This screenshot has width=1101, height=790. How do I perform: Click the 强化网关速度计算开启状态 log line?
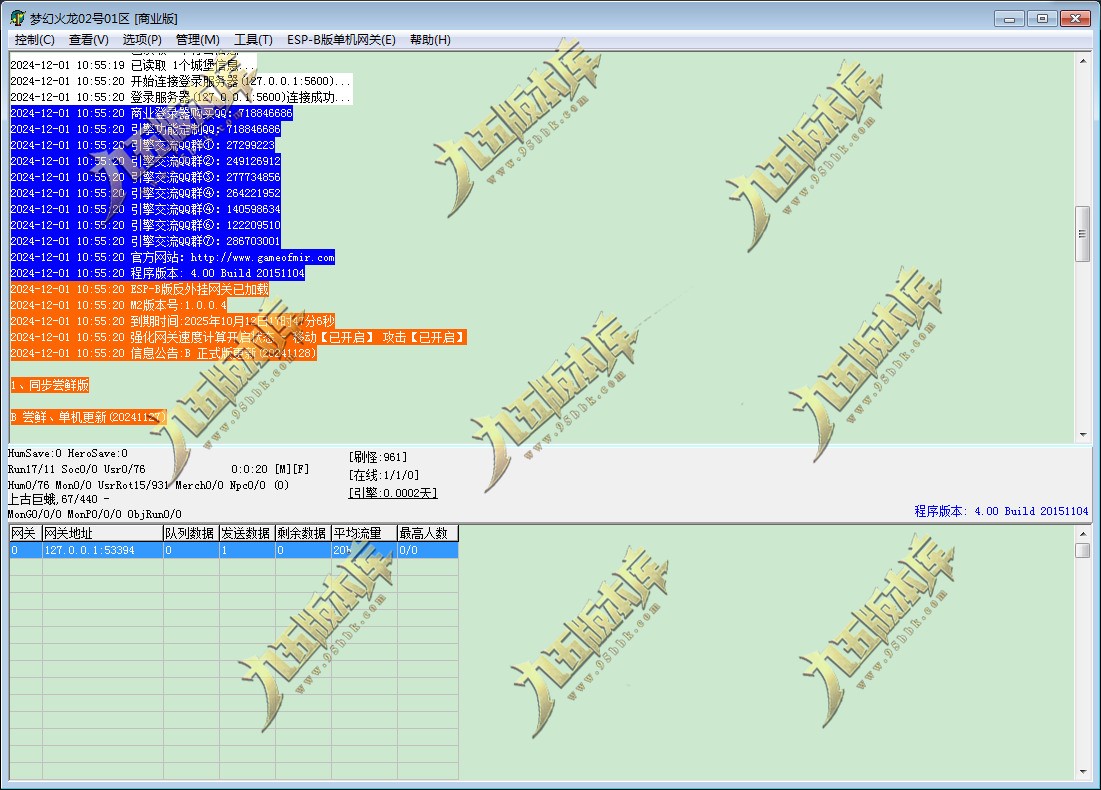click(x=239, y=337)
